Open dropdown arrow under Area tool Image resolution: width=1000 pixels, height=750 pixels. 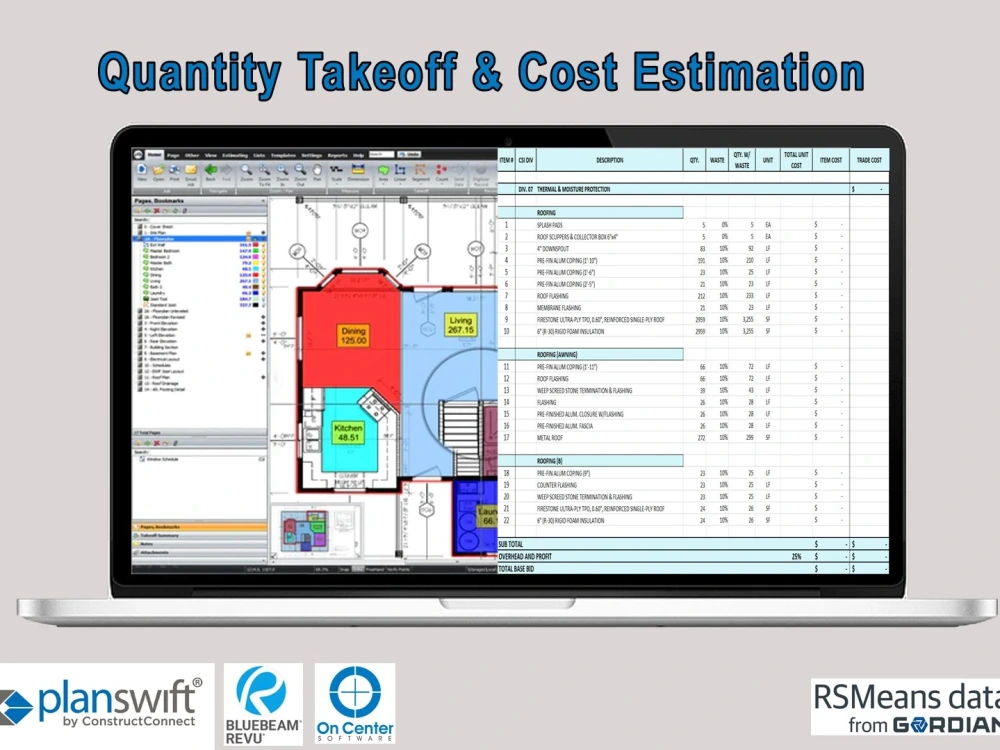[383, 184]
